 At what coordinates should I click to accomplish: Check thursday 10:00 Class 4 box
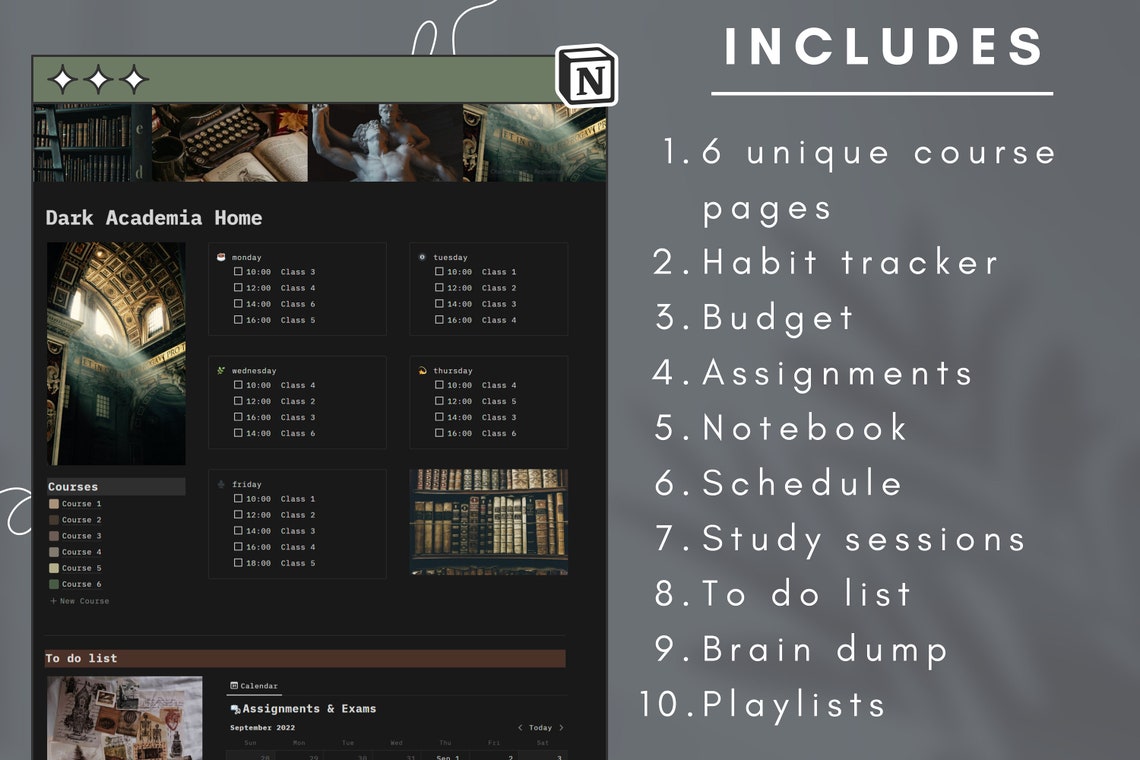(x=439, y=385)
